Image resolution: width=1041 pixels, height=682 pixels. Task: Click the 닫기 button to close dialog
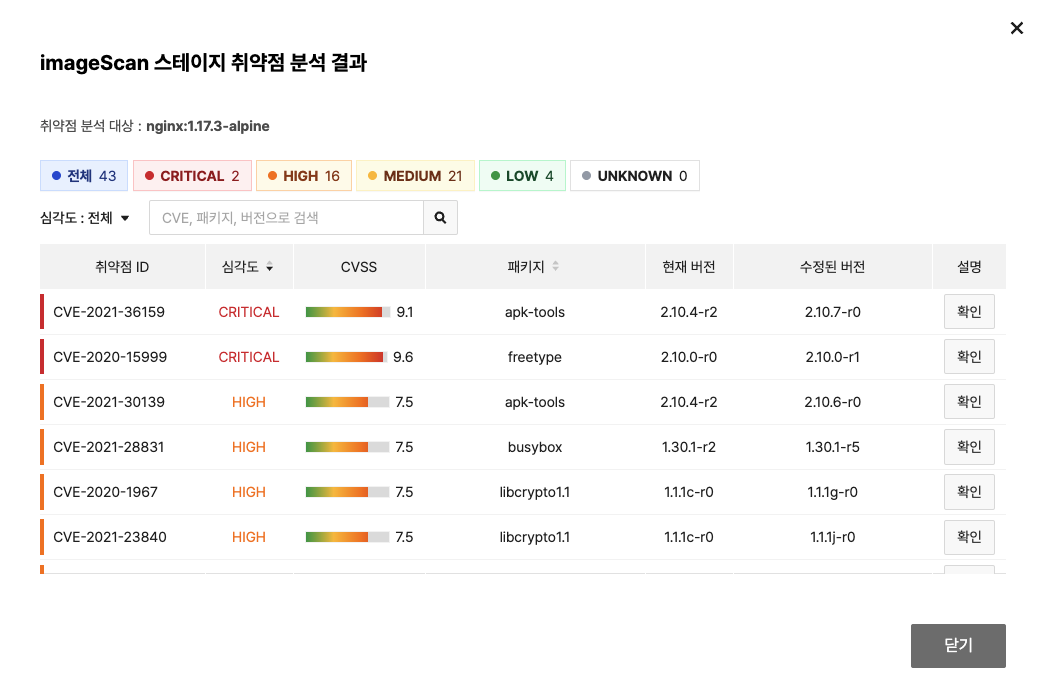coord(957,645)
